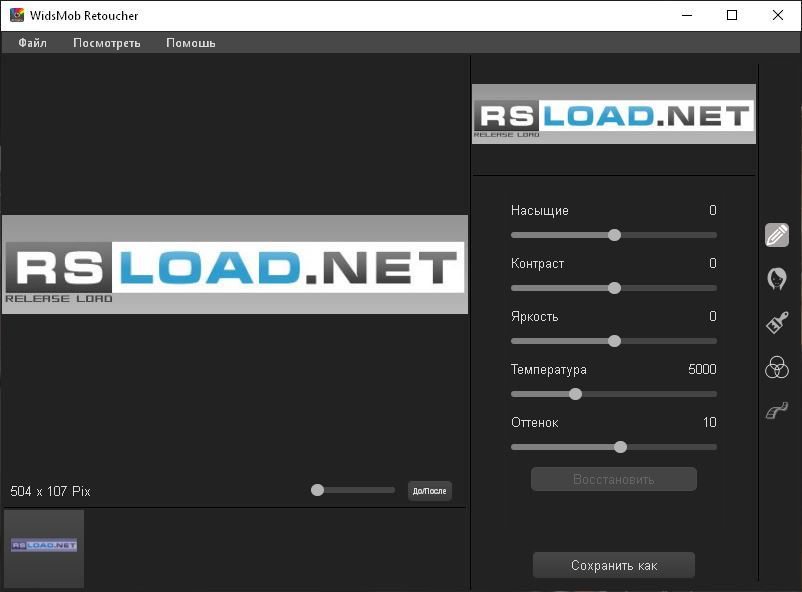Click the zoom slider above the filmstrip

tap(316, 490)
